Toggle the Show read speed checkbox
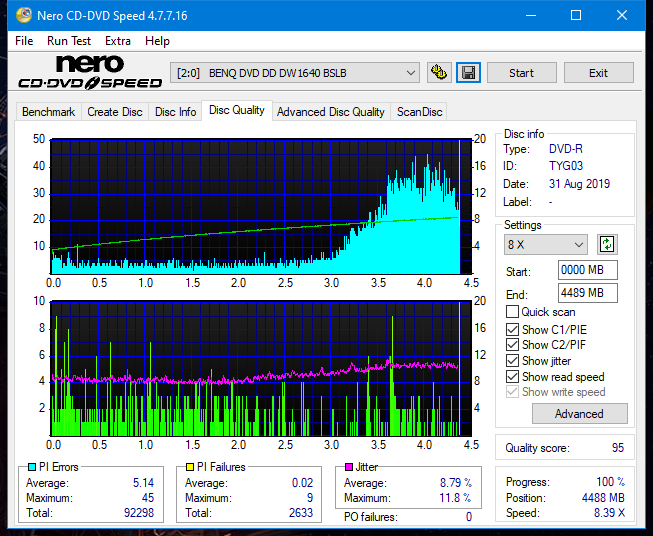Image resolution: width=653 pixels, height=536 pixels. [x=512, y=376]
